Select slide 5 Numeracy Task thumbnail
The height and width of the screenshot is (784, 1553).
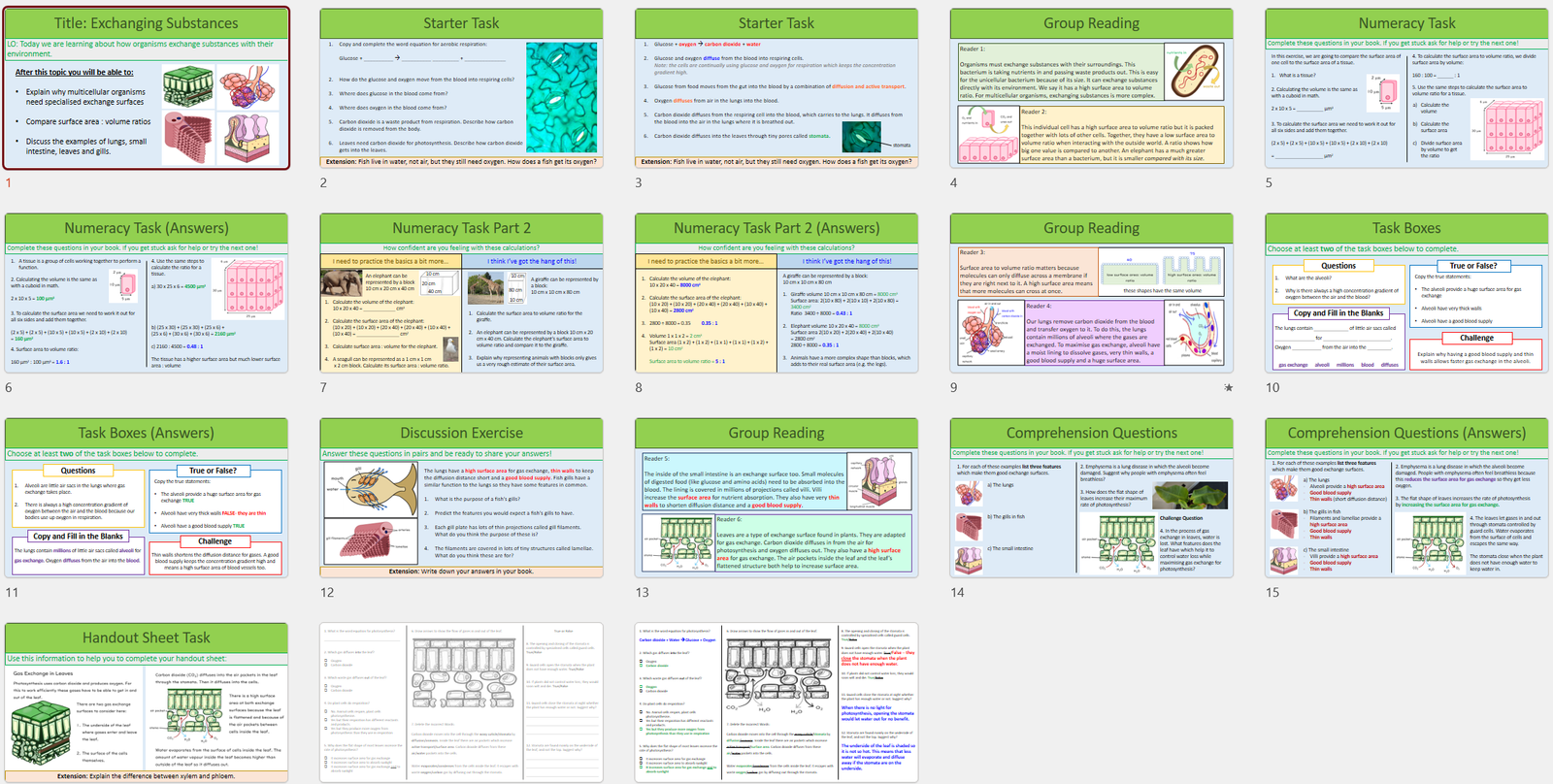click(1406, 88)
